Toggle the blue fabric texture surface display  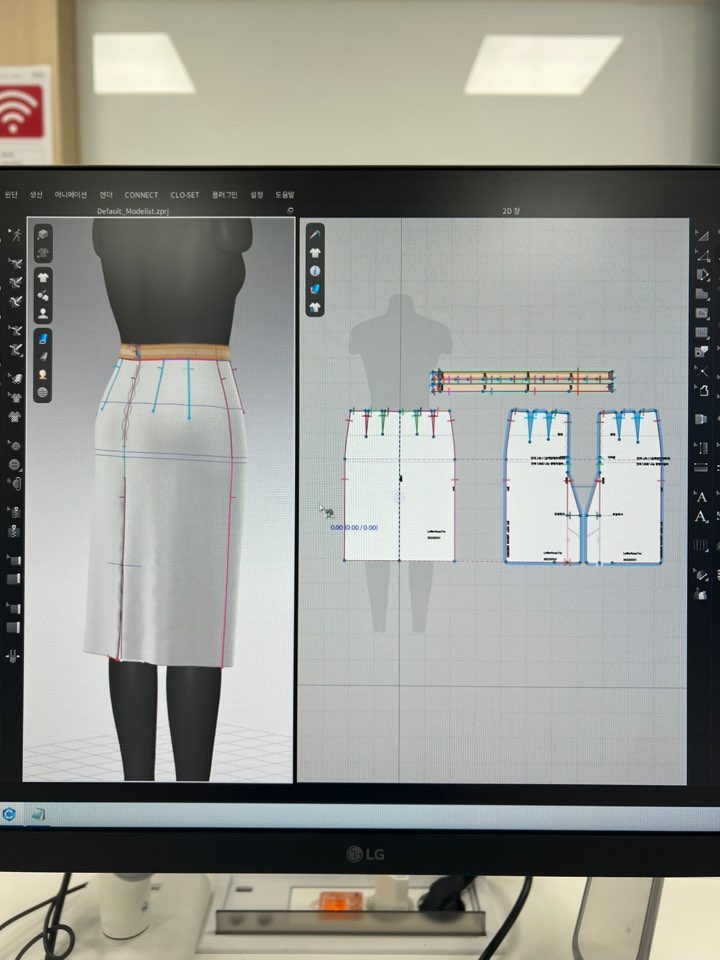click(x=44, y=338)
